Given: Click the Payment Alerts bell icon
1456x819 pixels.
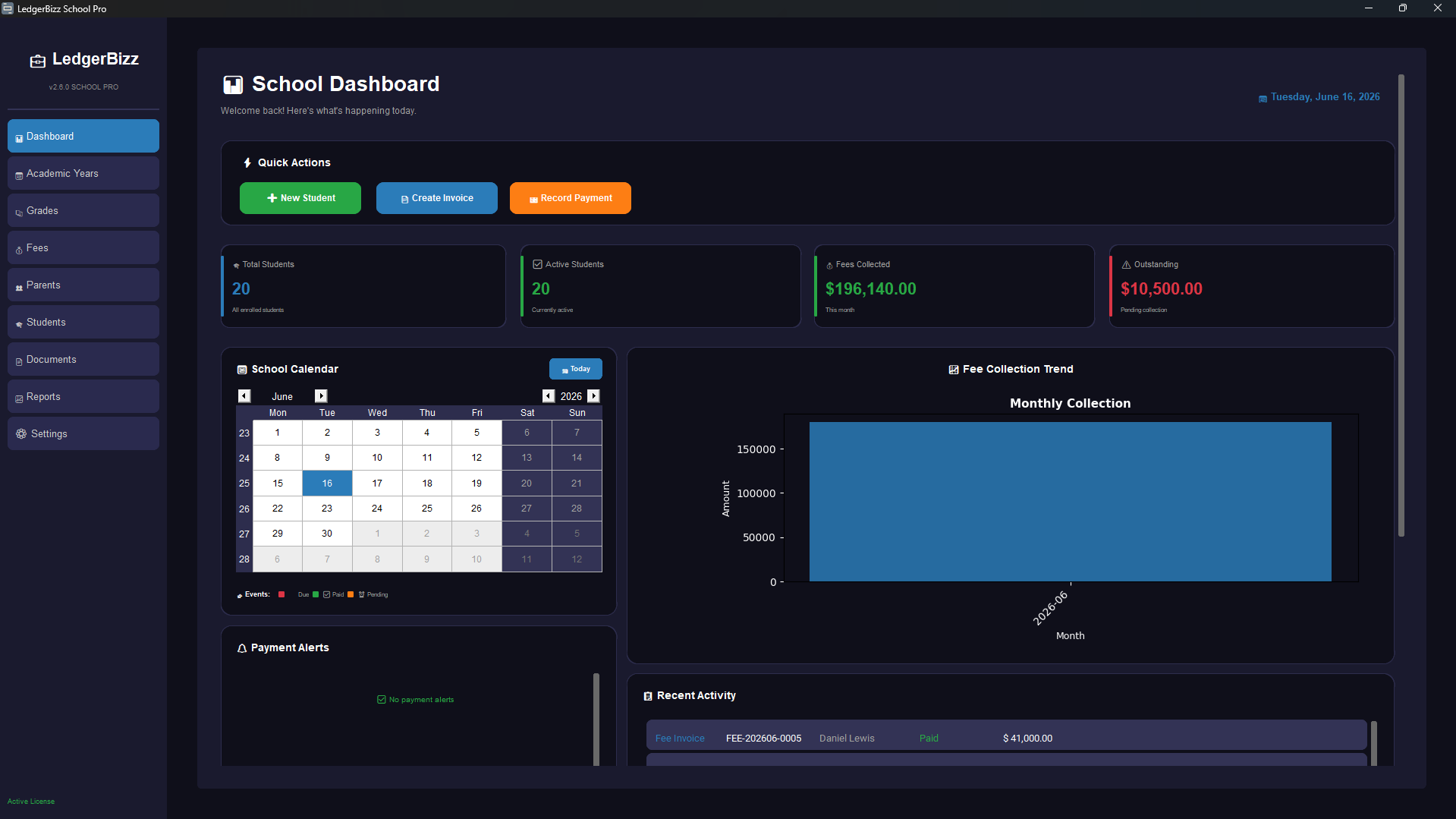Looking at the screenshot, I should tap(242, 648).
